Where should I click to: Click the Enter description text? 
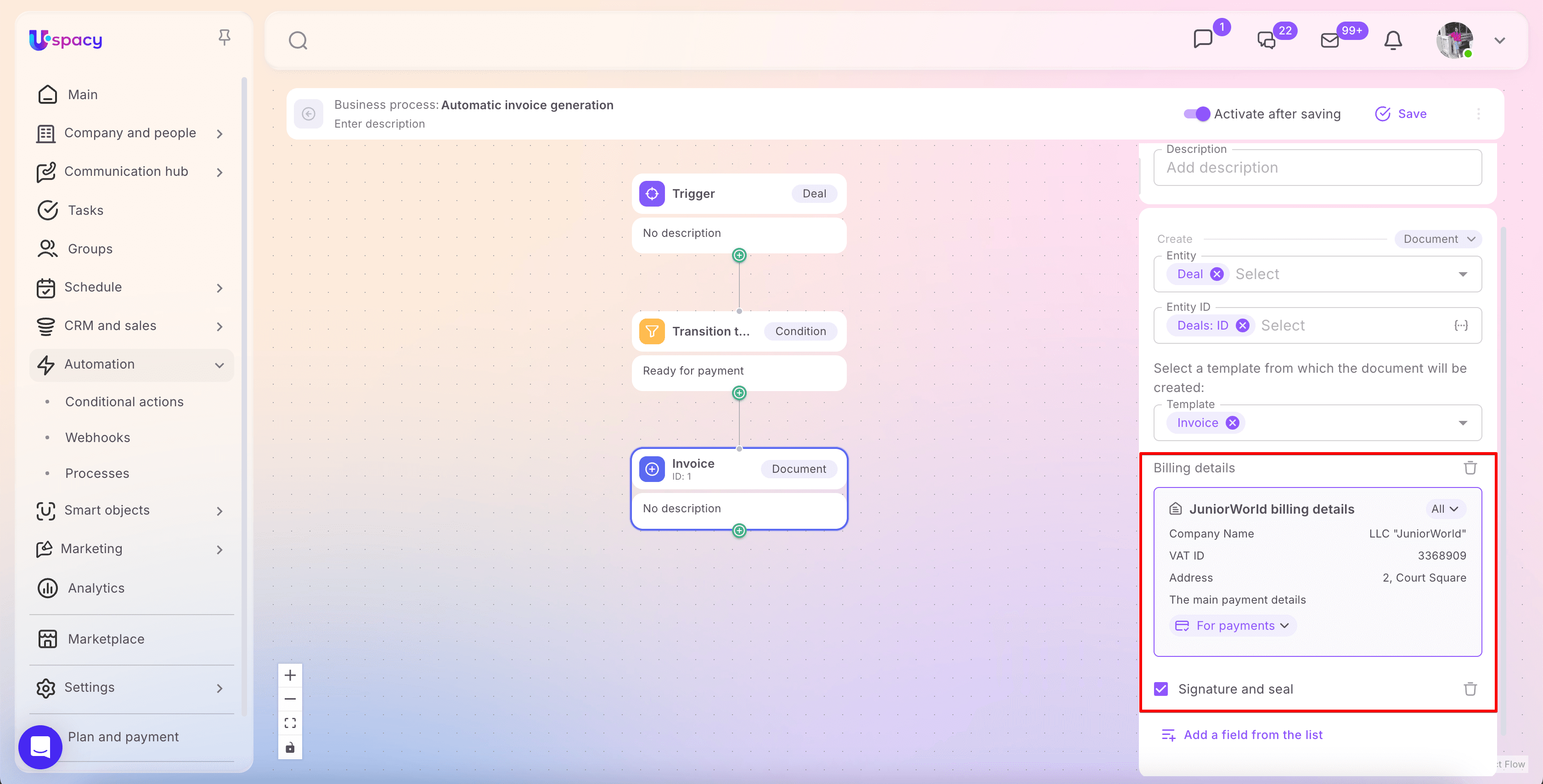point(379,124)
